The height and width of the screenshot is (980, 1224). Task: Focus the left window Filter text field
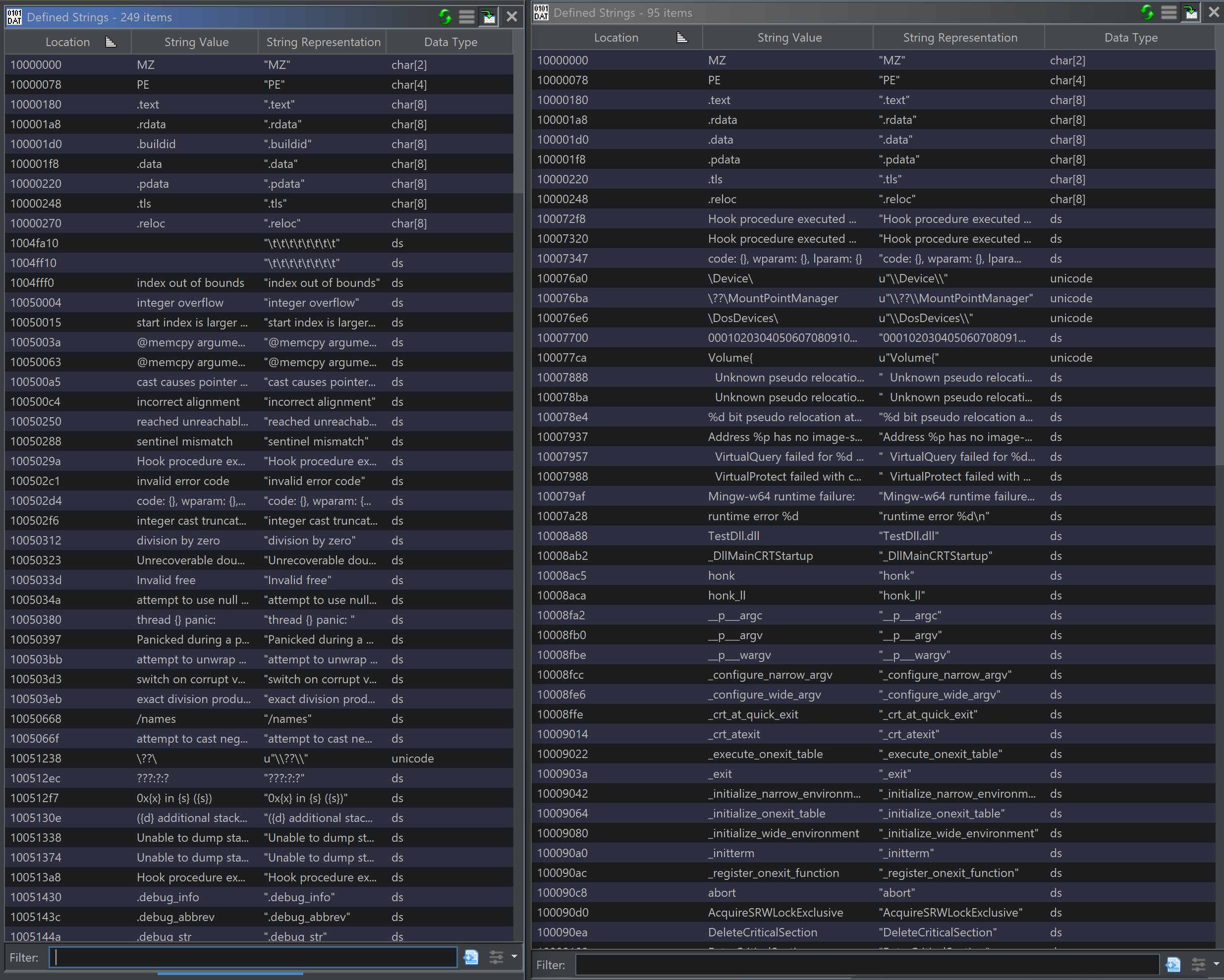click(x=253, y=957)
